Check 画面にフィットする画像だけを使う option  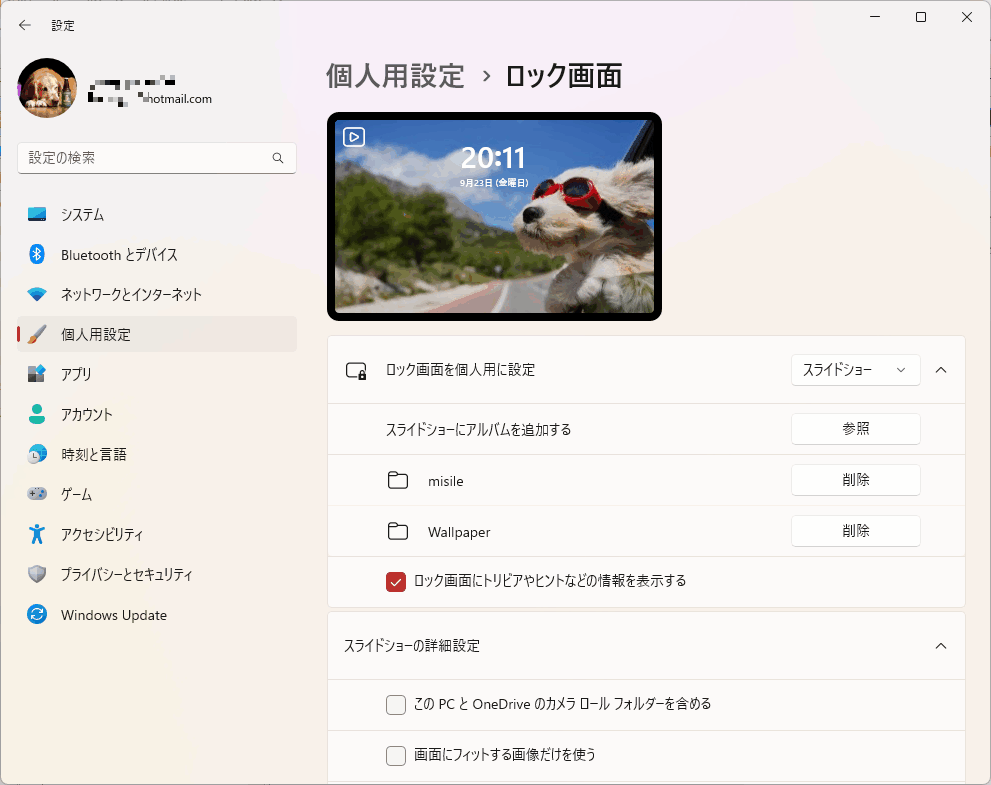click(396, 755)
